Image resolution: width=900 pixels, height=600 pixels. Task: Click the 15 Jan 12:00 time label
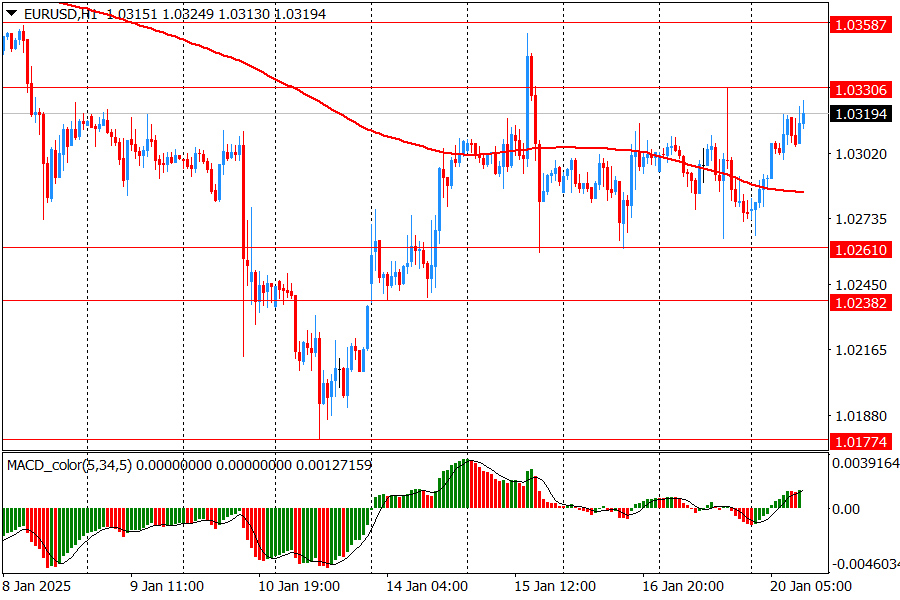555,586
